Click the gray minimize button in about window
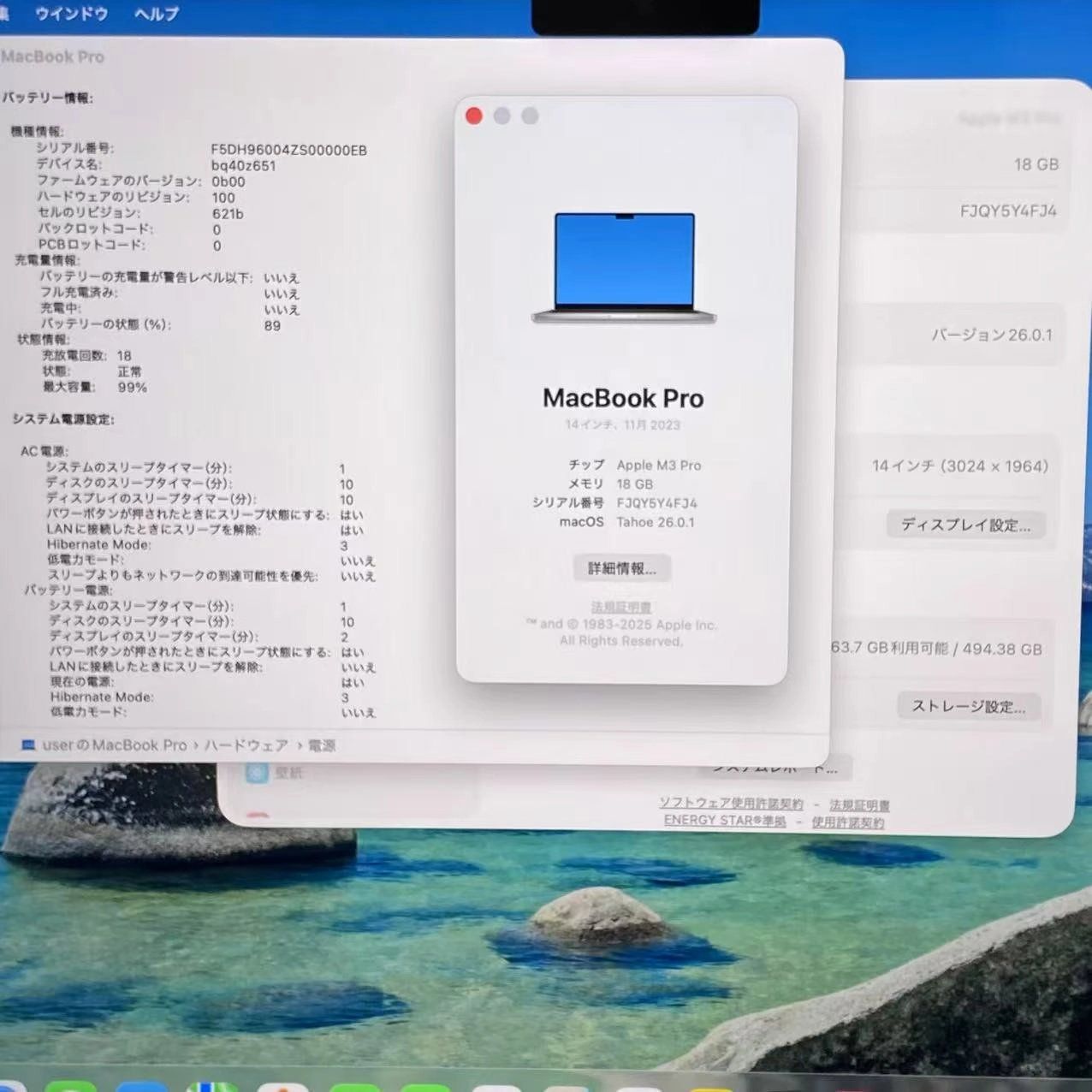The width and height of the screenshot is (1092, 1092). pos(502,116)
